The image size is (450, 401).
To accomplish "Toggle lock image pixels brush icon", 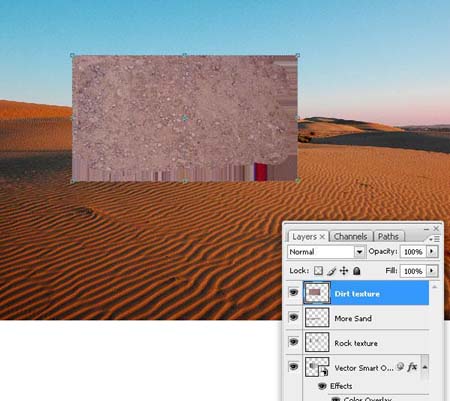I will [x=331, y=271].
